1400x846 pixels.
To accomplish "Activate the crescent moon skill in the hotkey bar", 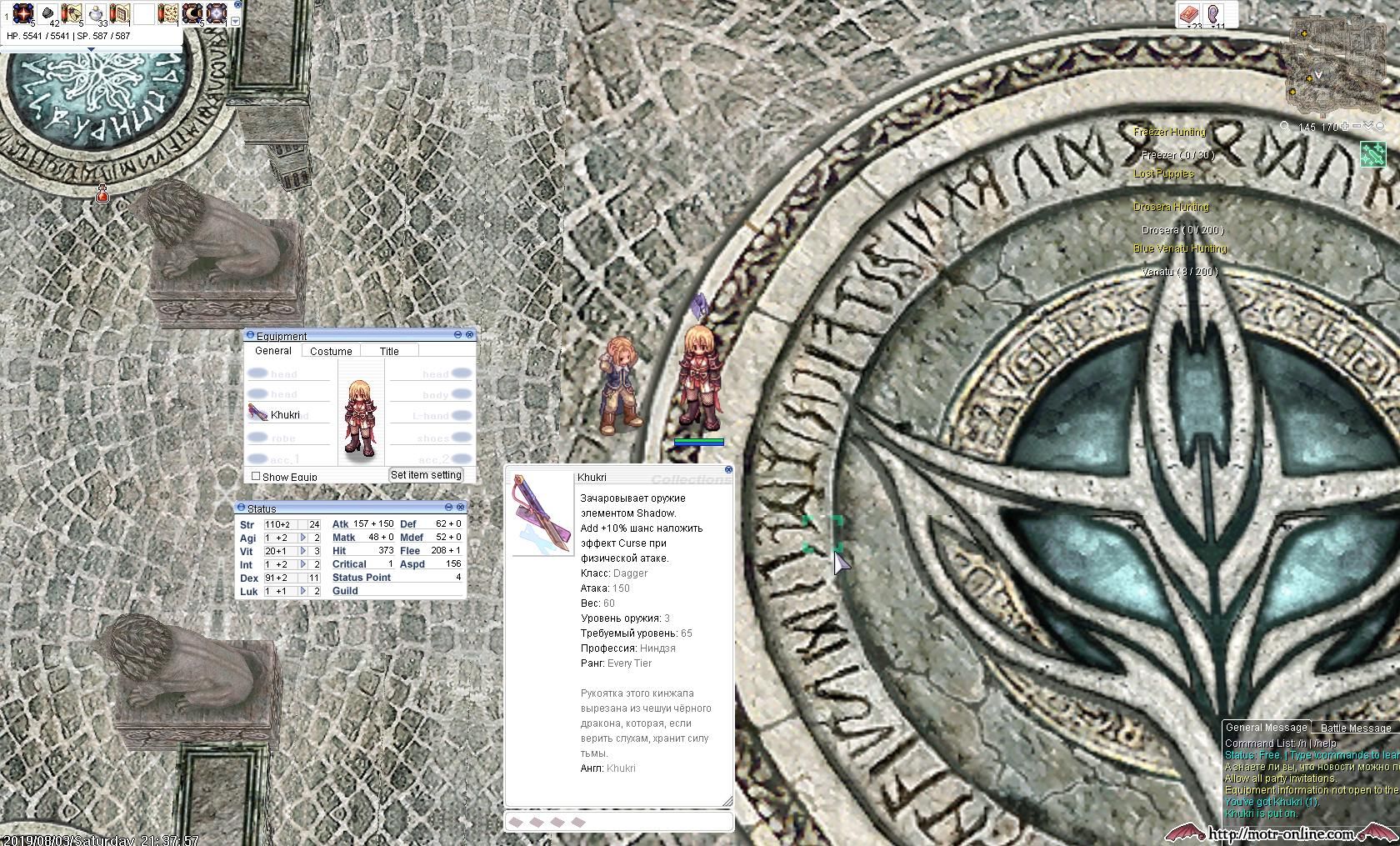I will click(x=192, y=13).
